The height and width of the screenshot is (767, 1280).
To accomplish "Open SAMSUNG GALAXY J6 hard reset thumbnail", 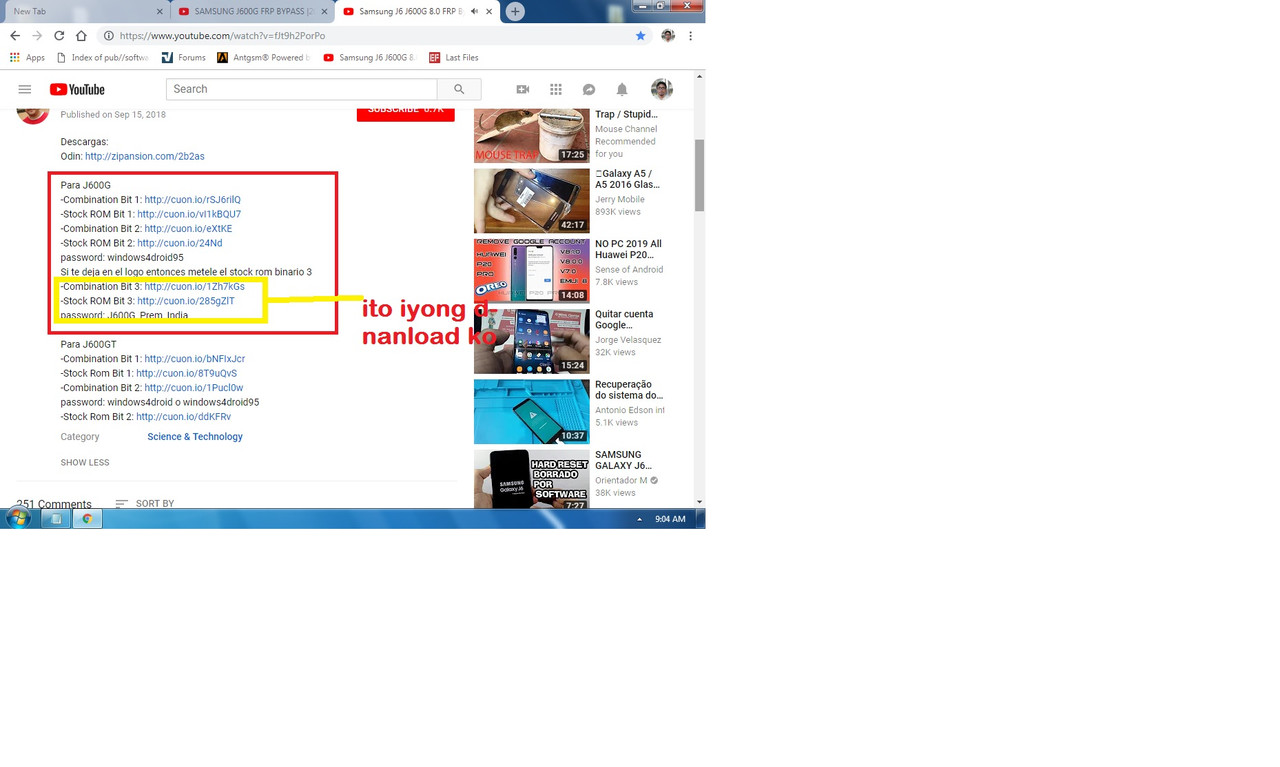I will pyautogui.click(x=532, y=479).
